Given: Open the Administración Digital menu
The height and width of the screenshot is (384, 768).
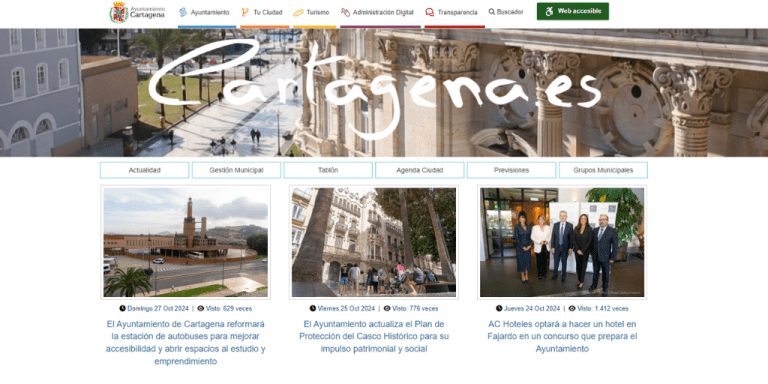Looking at the screenshot, I should pos(380,13).
